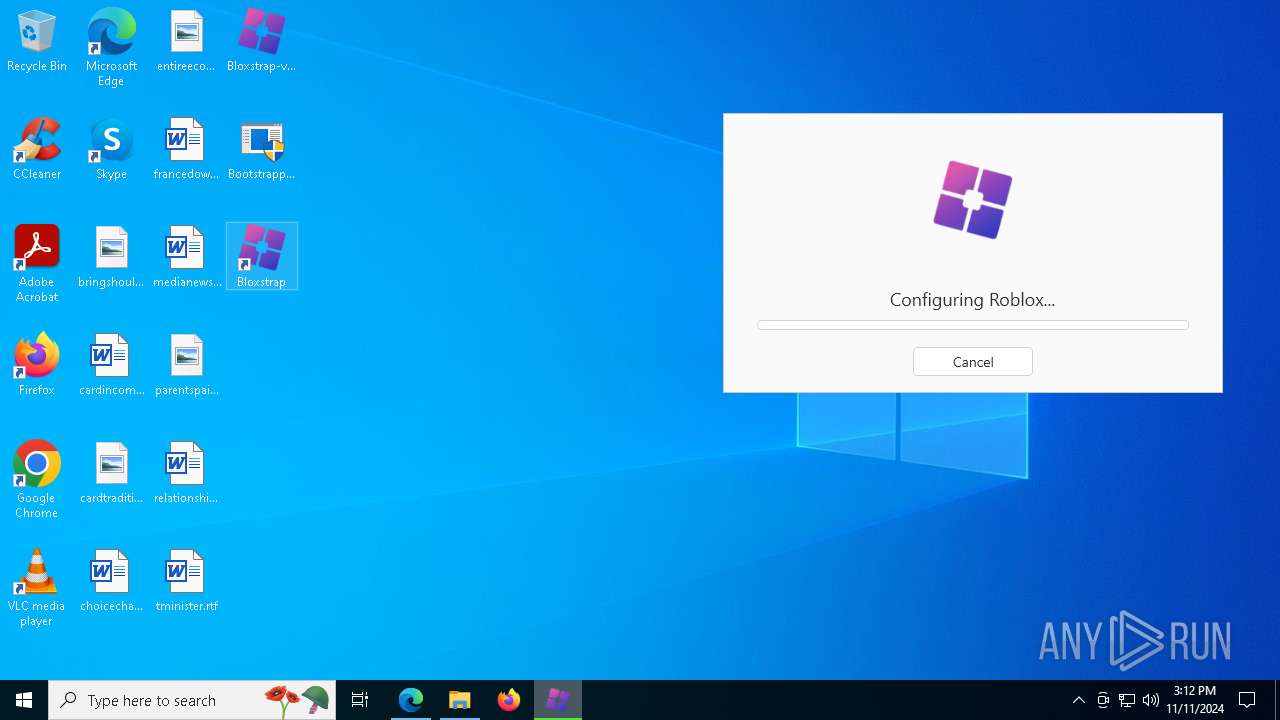The image size is (1280, 720).
Task: Cancel the Roblox configuration dialog
Action: [x=972, y=362]
